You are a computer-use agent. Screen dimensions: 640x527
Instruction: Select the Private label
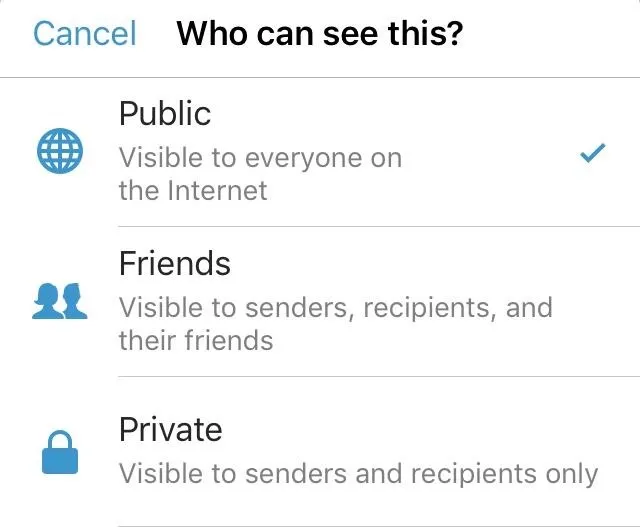point(171,429)
